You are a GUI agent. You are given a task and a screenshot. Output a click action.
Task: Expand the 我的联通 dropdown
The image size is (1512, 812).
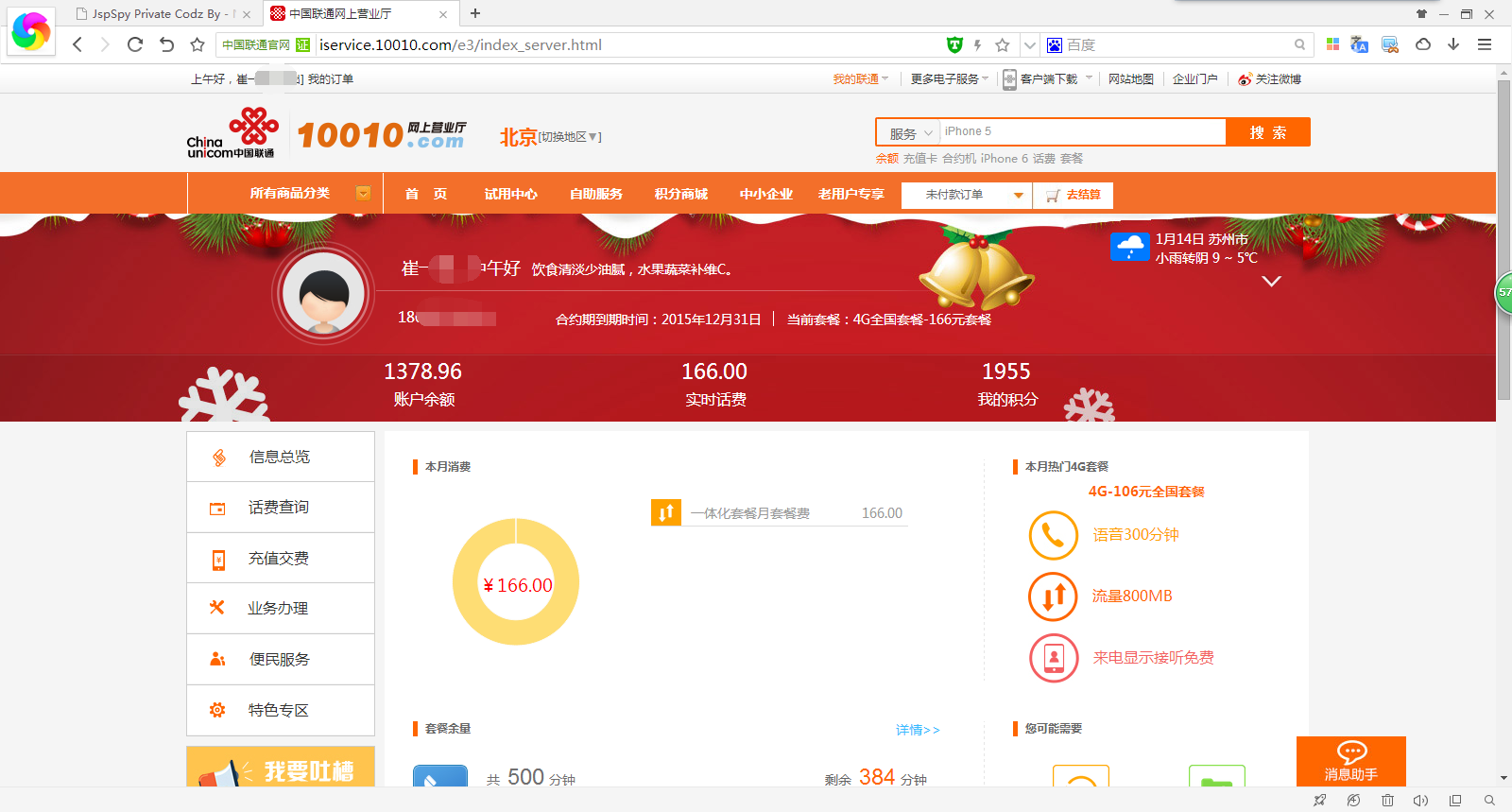(861, 79)
